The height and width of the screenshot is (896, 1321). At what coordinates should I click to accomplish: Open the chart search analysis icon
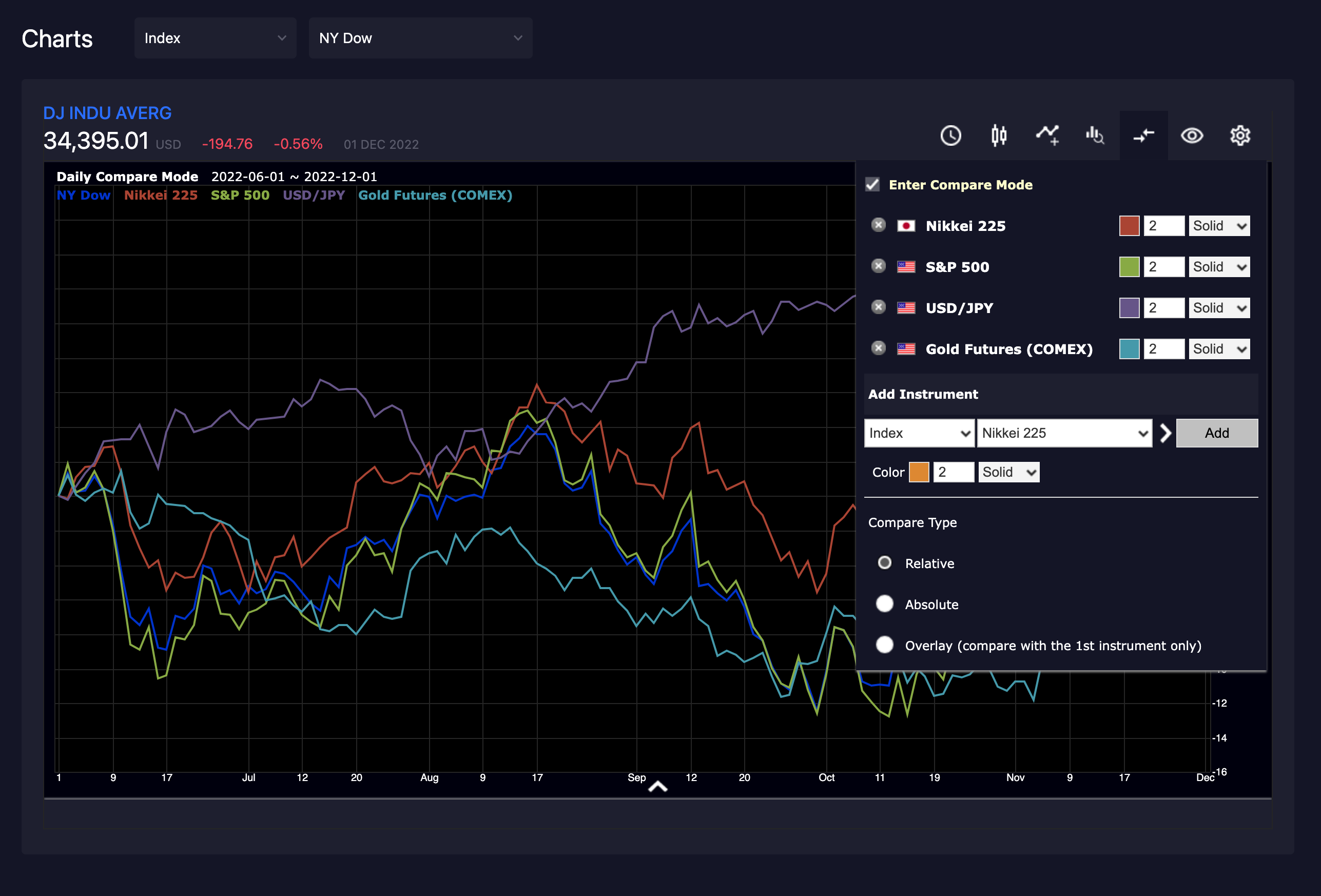[1095, 135]
